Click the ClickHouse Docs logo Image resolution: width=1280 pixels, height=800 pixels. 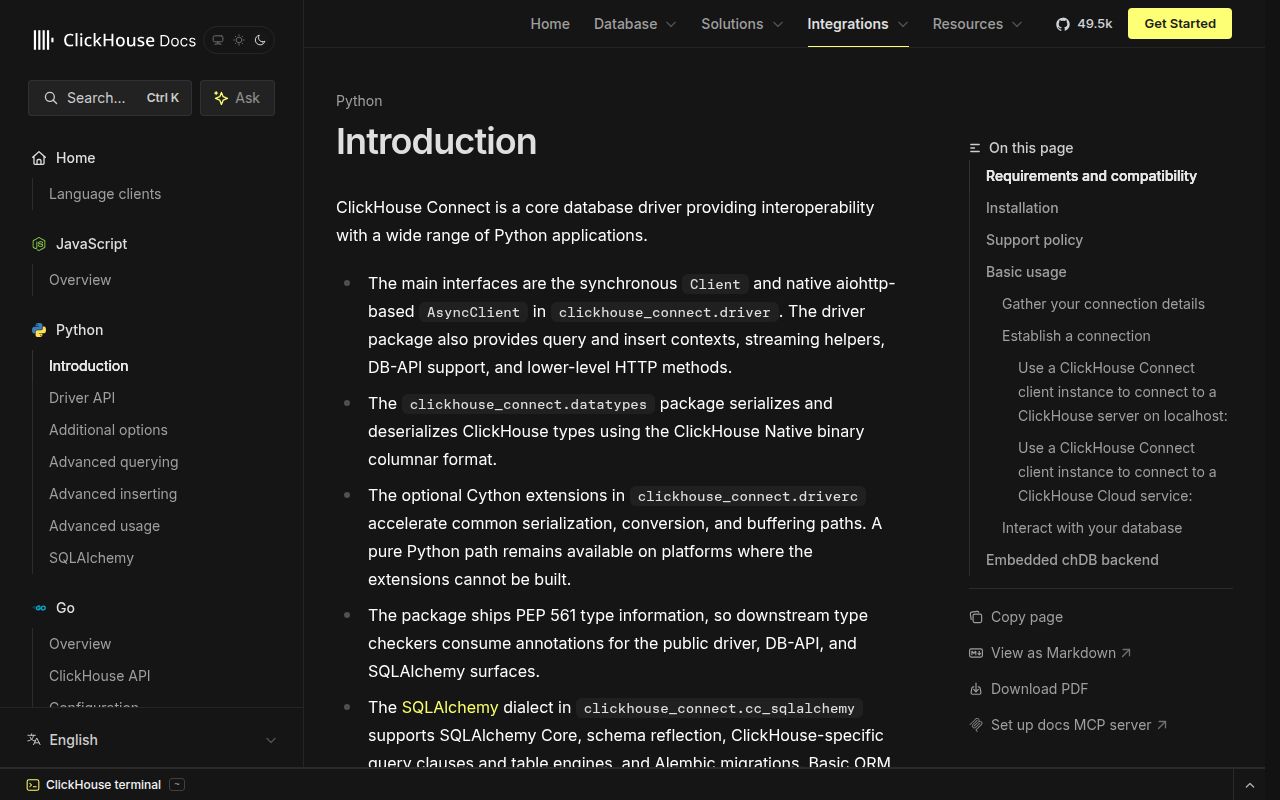[114, 40]
